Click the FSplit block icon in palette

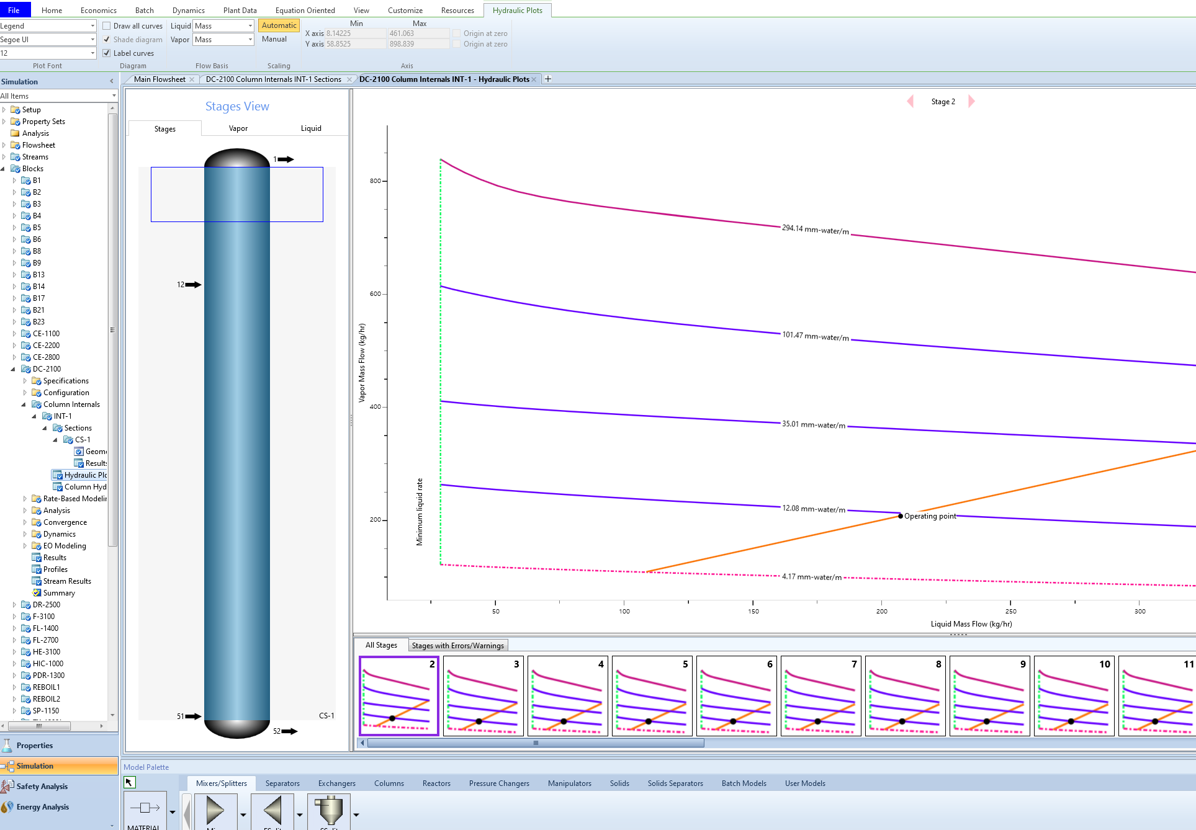coord(272,811)
